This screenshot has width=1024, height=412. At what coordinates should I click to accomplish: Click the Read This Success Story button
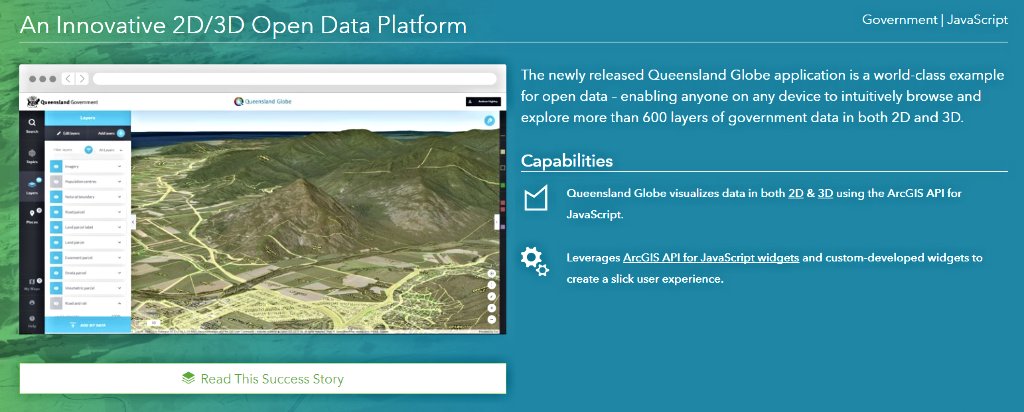(263, 379)
